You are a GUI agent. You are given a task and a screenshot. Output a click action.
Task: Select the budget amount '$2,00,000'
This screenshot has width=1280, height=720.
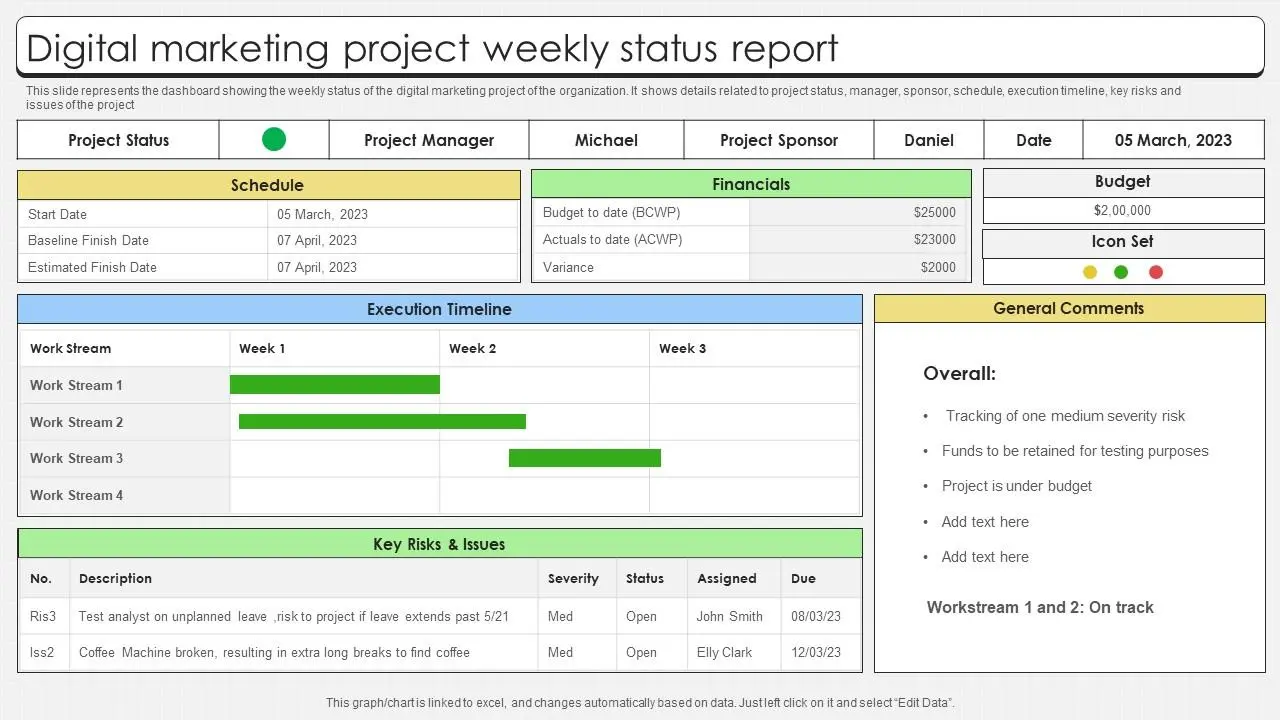1122,210
